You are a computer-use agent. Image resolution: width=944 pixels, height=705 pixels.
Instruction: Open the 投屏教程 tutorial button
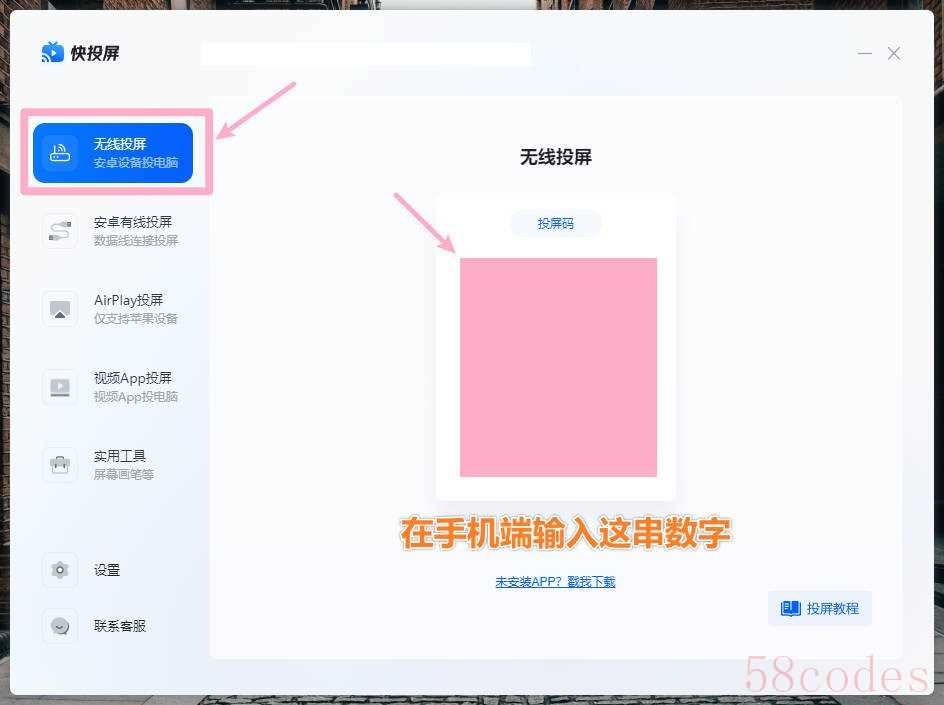tap(819, 608)
